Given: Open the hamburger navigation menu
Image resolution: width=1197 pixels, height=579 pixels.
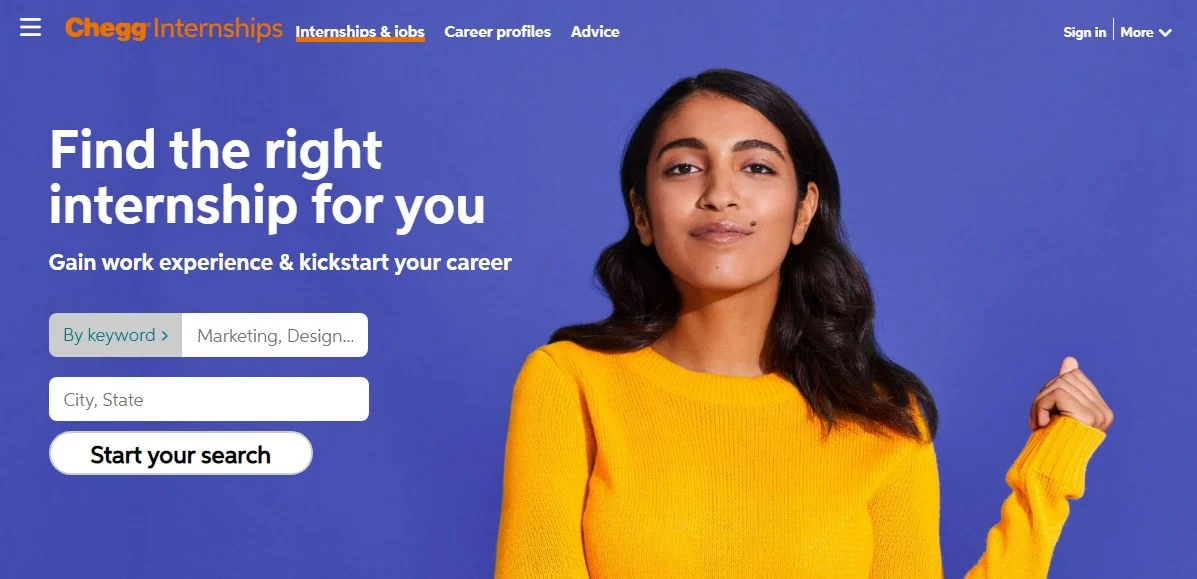Looking at the screenshot, I should [31, 28].
